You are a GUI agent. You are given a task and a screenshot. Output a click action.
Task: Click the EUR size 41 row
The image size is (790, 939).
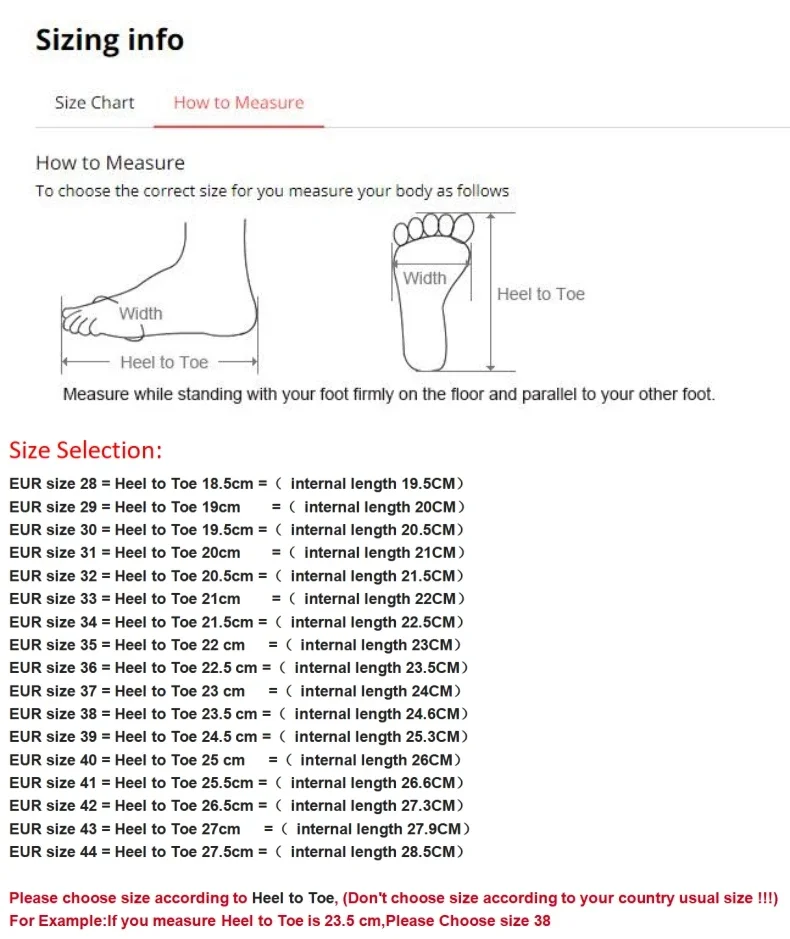tap(237, 783)
